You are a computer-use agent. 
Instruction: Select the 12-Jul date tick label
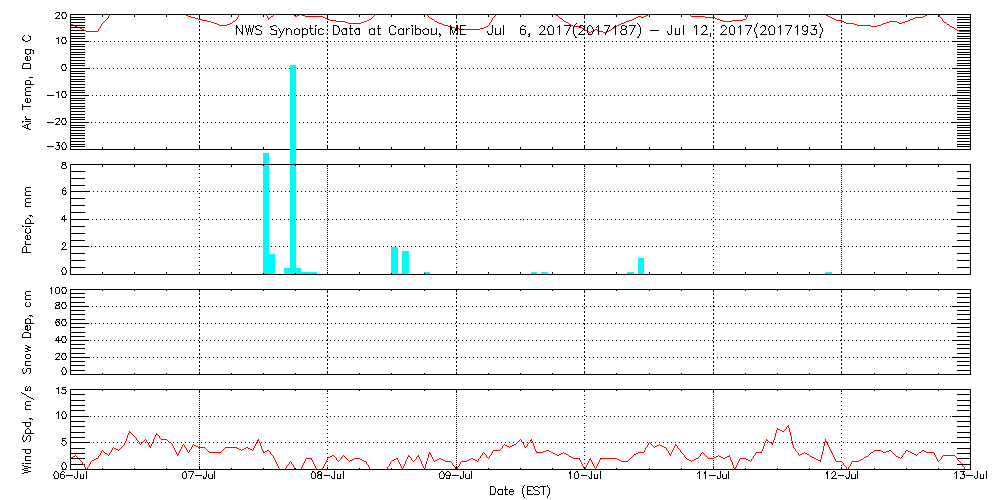[842, 478]
